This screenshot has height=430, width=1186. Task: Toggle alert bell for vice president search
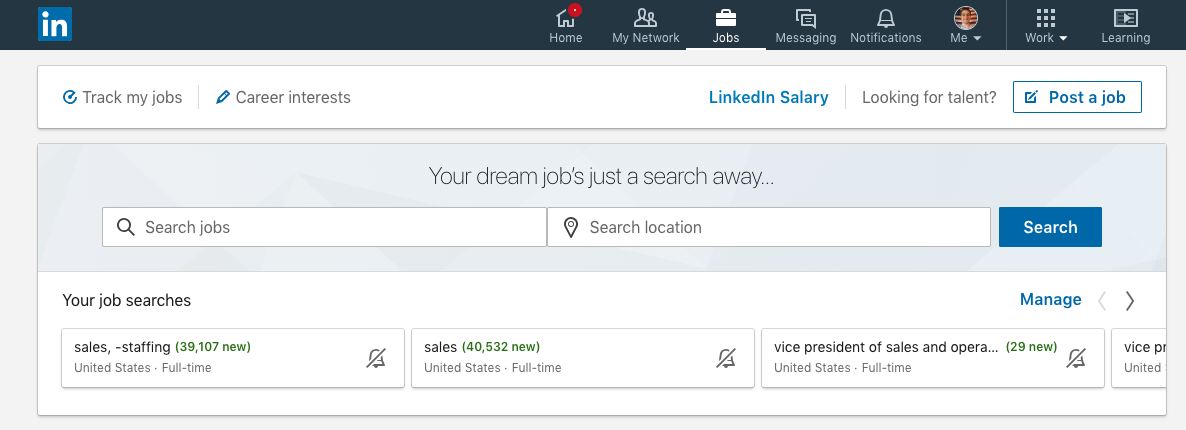coord(1076,358)
